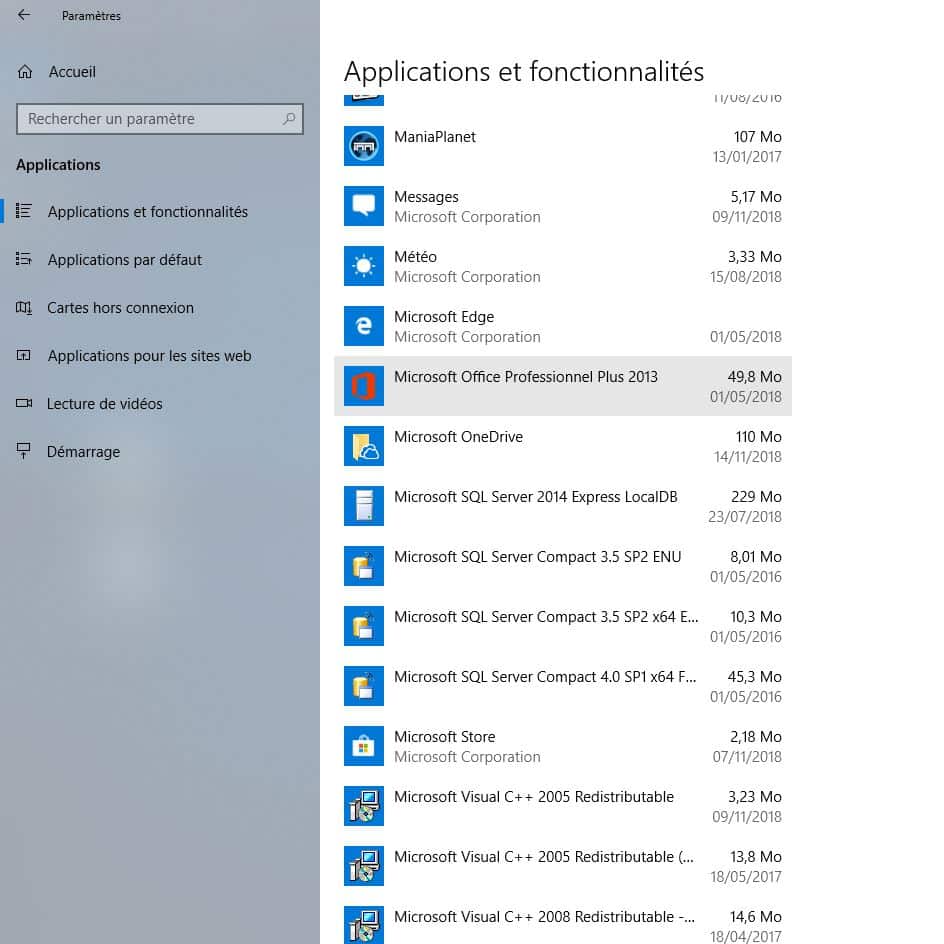This screenshot has height=944, width=944.
Task: Click the ManiaPlanet app icon
Action: point(363,146)
